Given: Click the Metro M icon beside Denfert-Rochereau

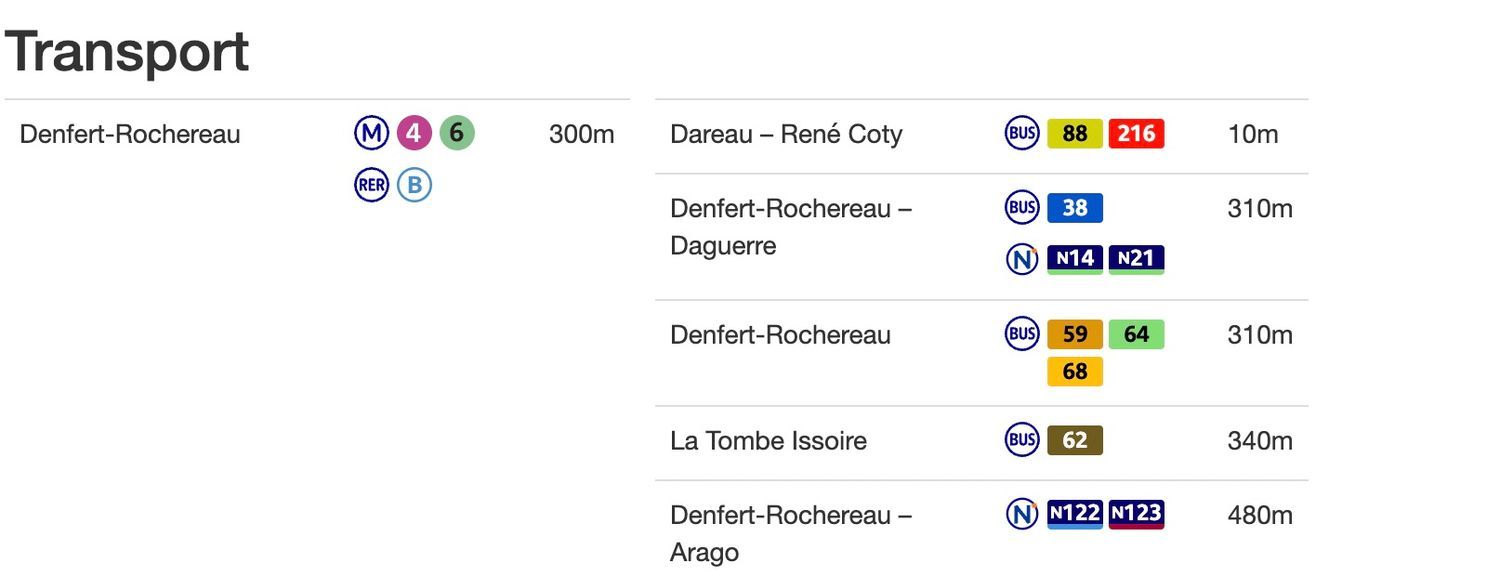Looking at the screenshot, I should pos(372,133).
